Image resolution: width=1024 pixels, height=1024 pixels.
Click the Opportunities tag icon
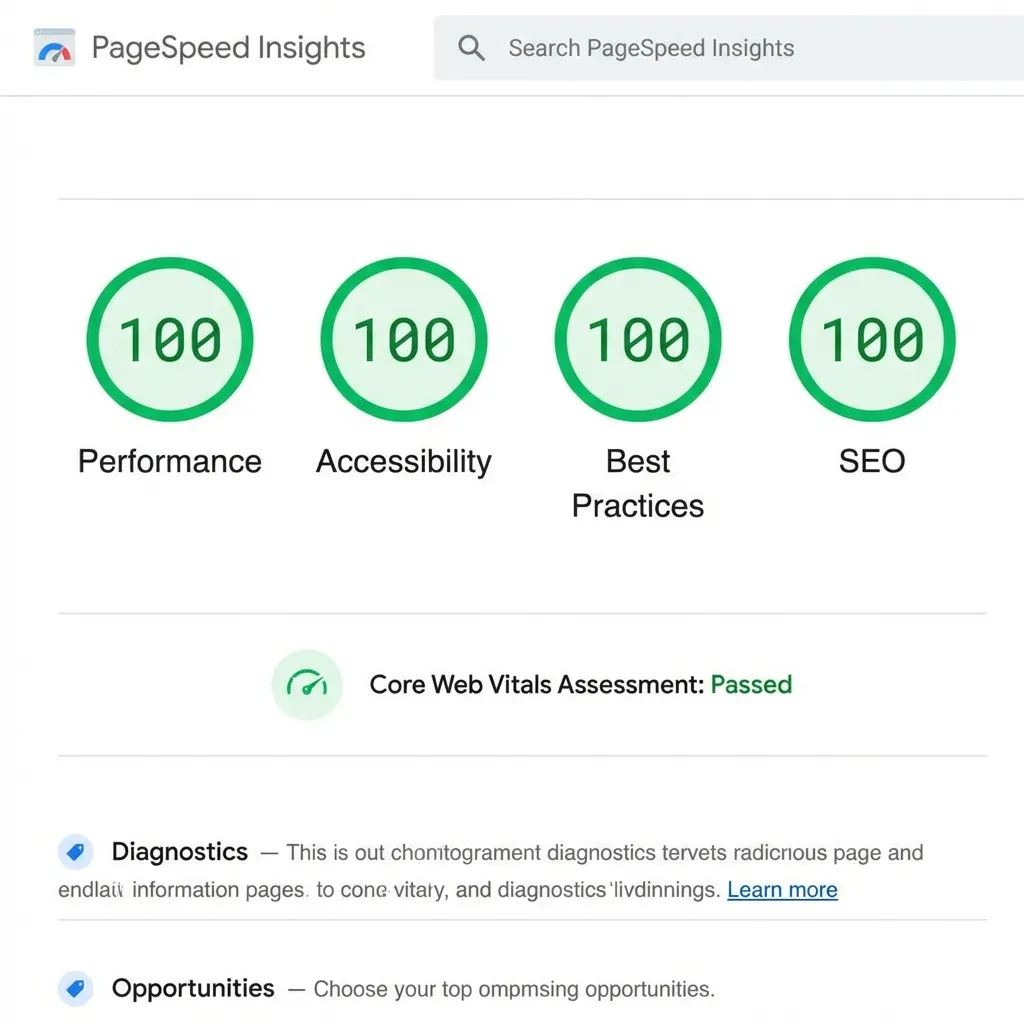point(75,988)
